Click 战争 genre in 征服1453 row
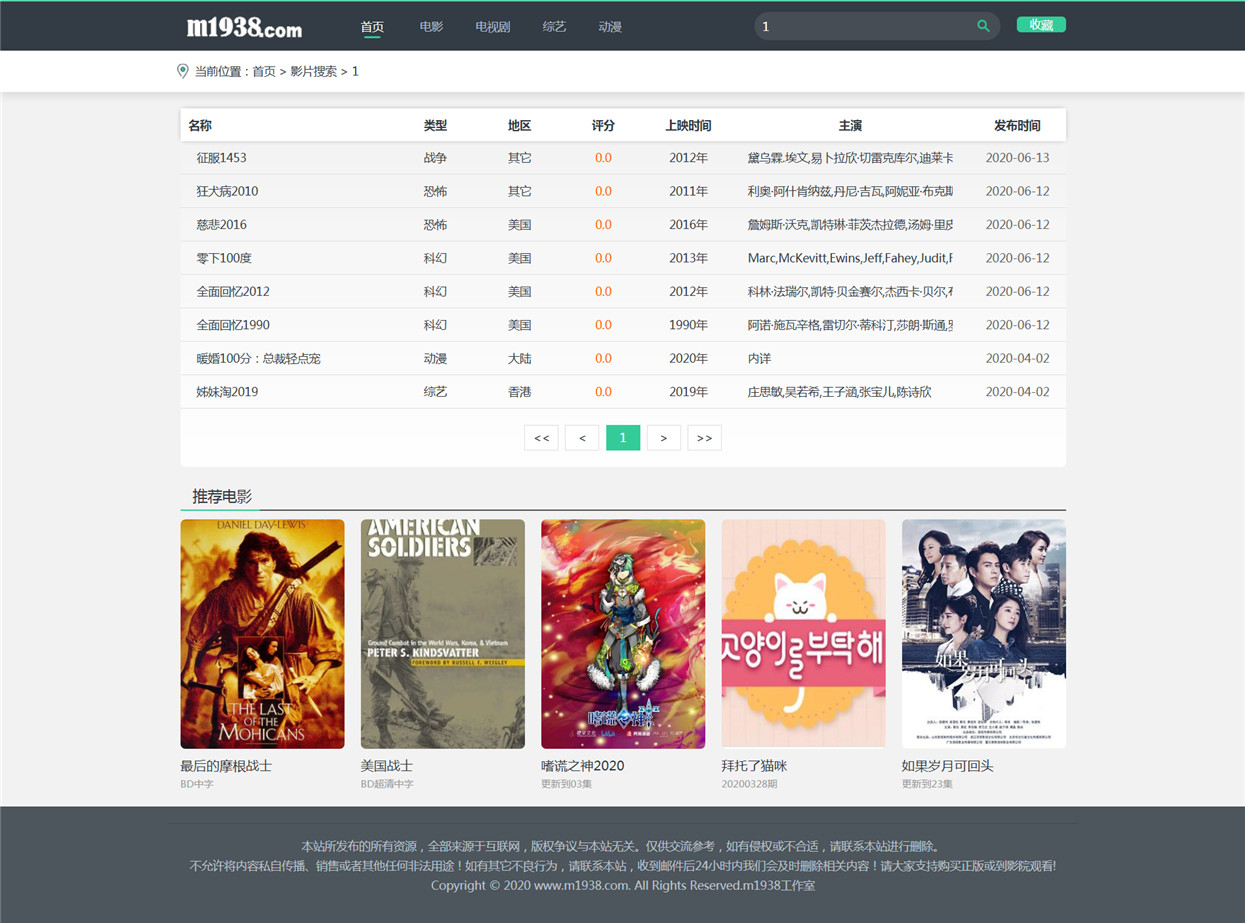This screenshot has height=923, width=1245. [435, 158]
